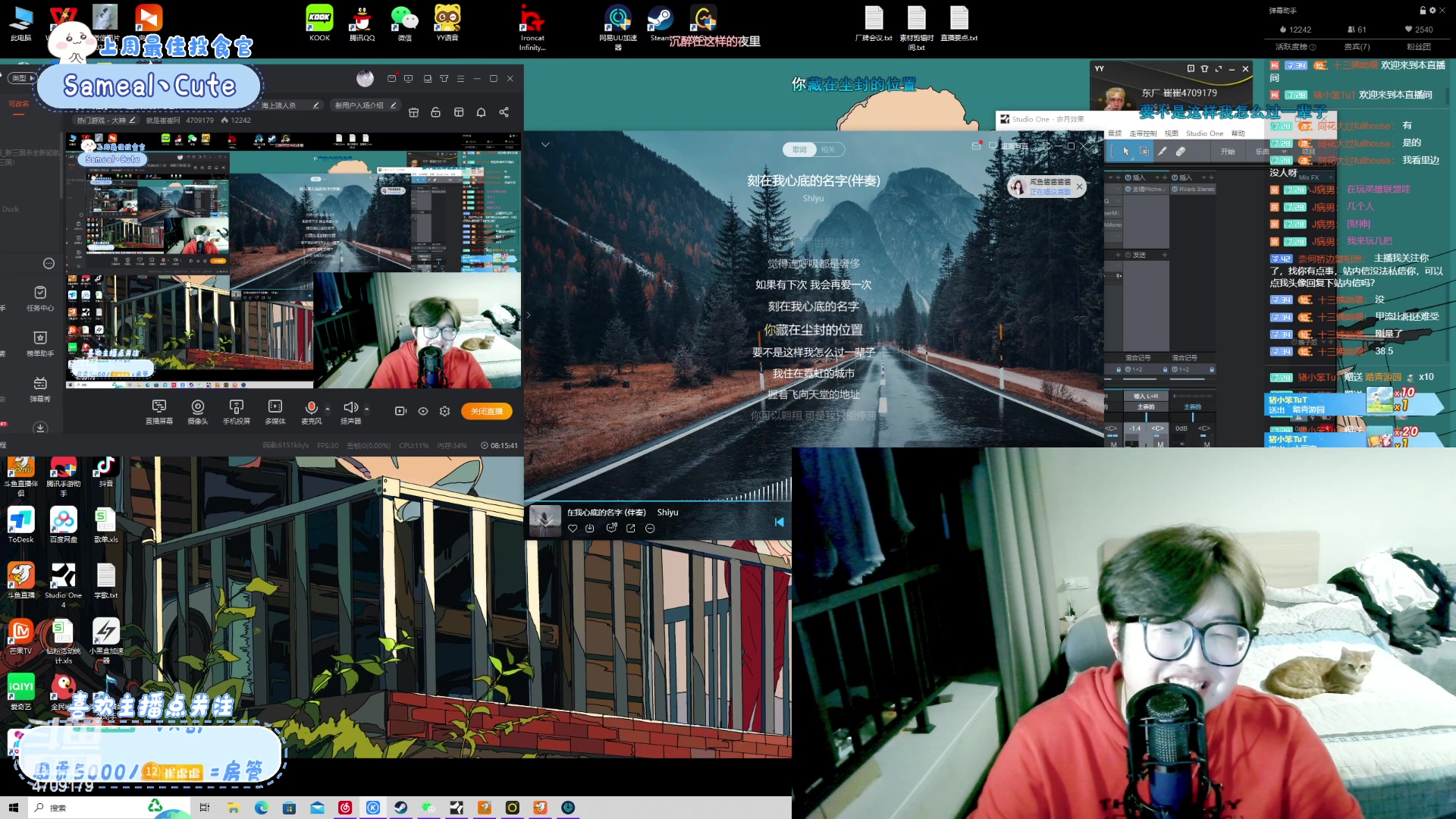Adjust the 主要的 main output fader
This screenshot has width=1456, height=819.
click(x=1193, y=417)
